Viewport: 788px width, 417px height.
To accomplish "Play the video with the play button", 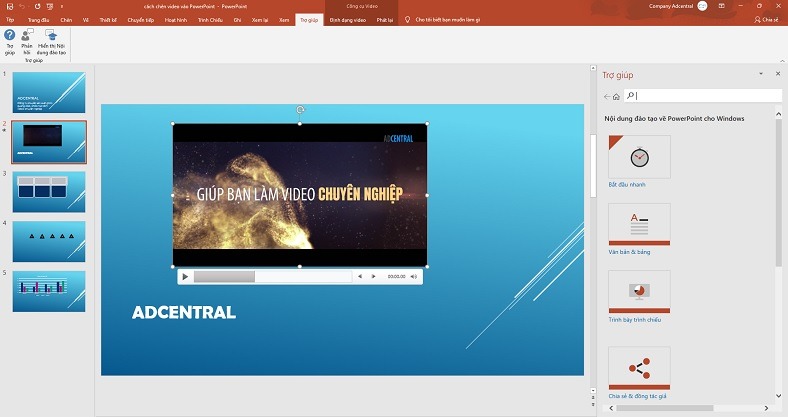I will tap(185, 276).
